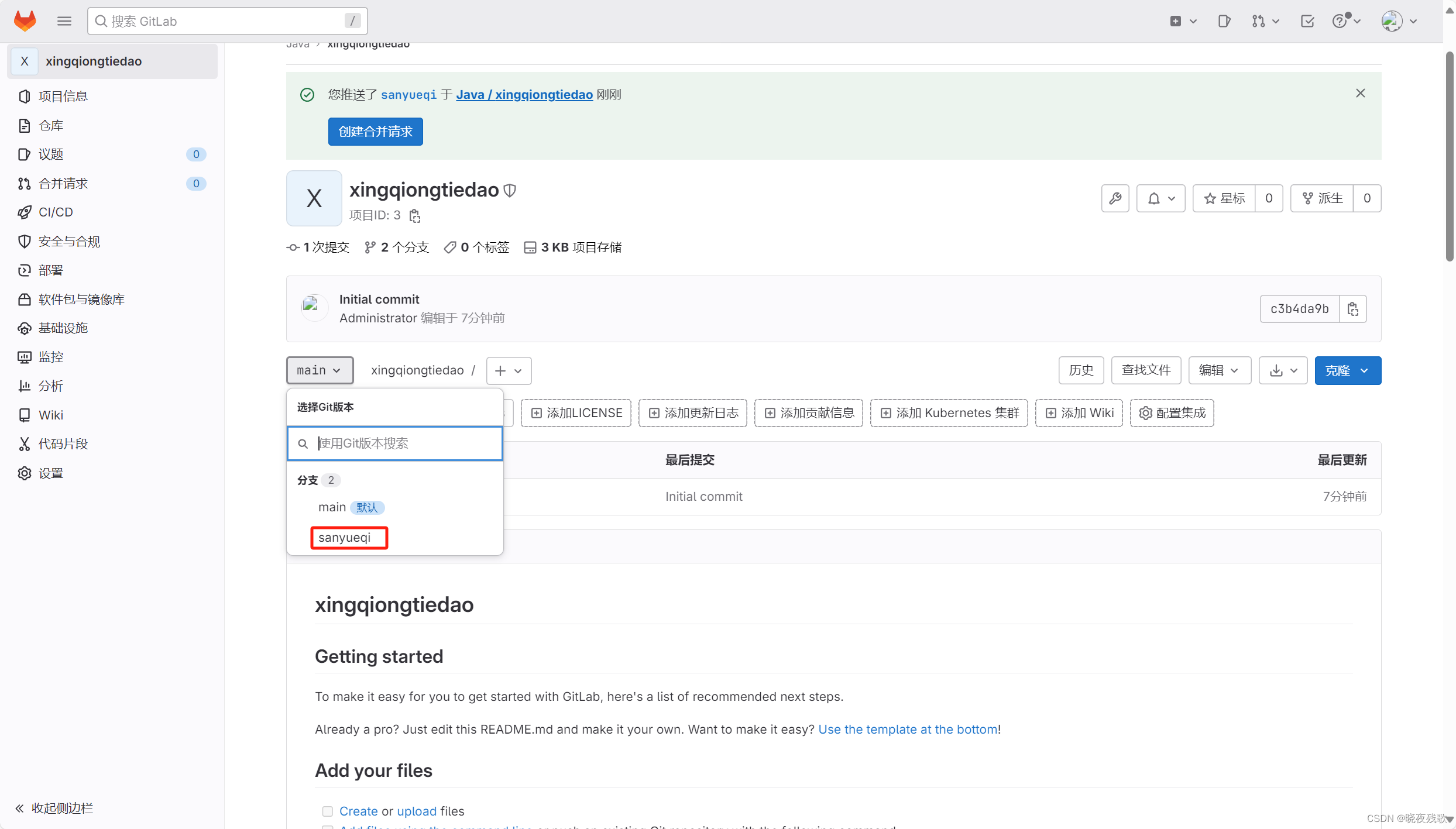
Task: Click the page vertical scrollbar
Action: 1450,158
